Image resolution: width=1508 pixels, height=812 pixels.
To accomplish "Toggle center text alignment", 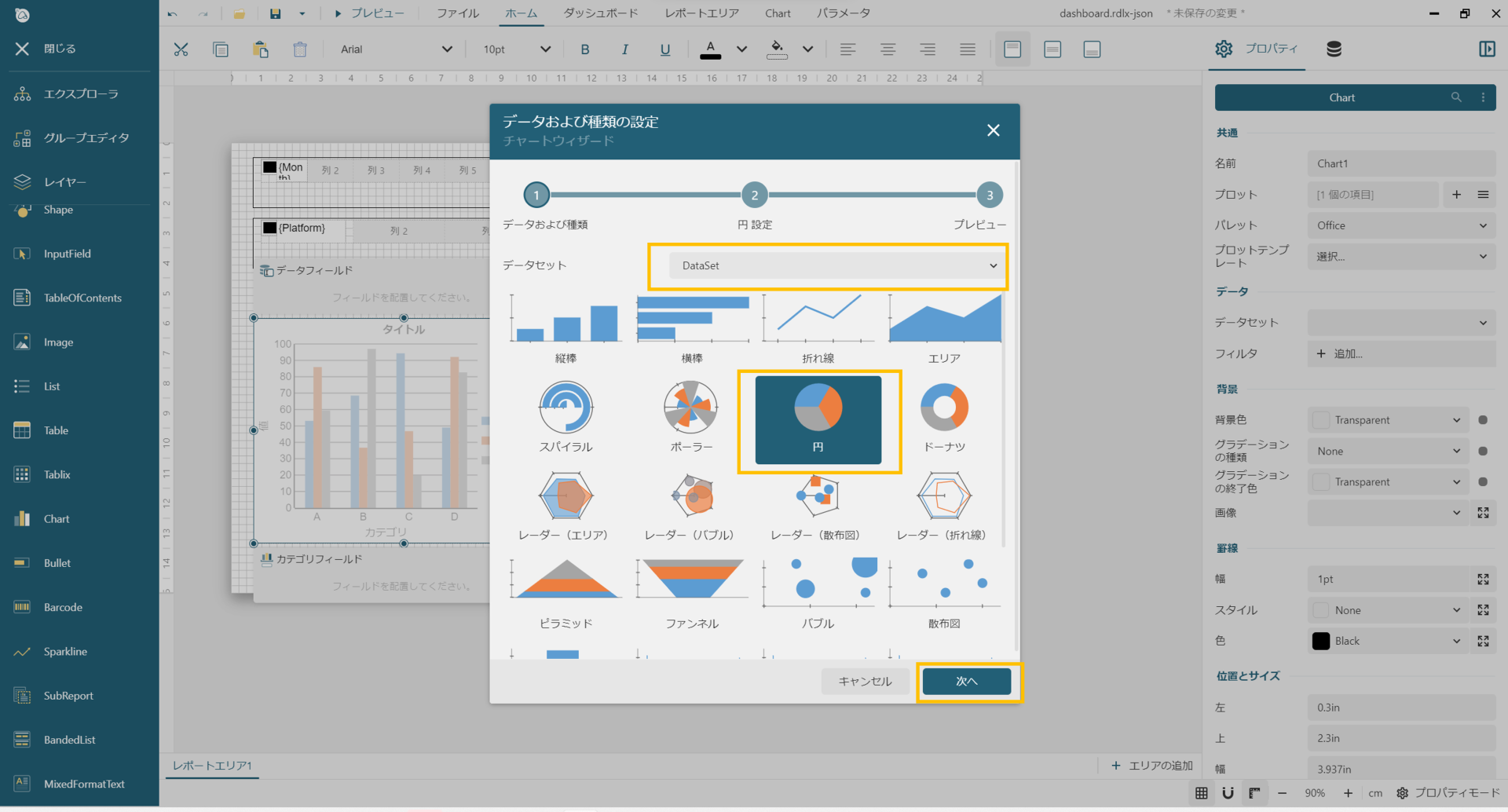I will (x=888, y=49).
